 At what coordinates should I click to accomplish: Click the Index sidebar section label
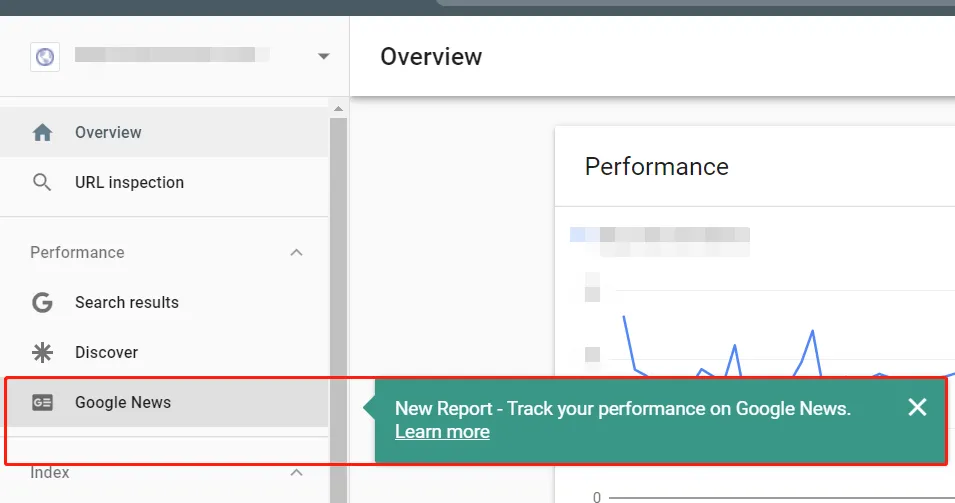(50, 472)
